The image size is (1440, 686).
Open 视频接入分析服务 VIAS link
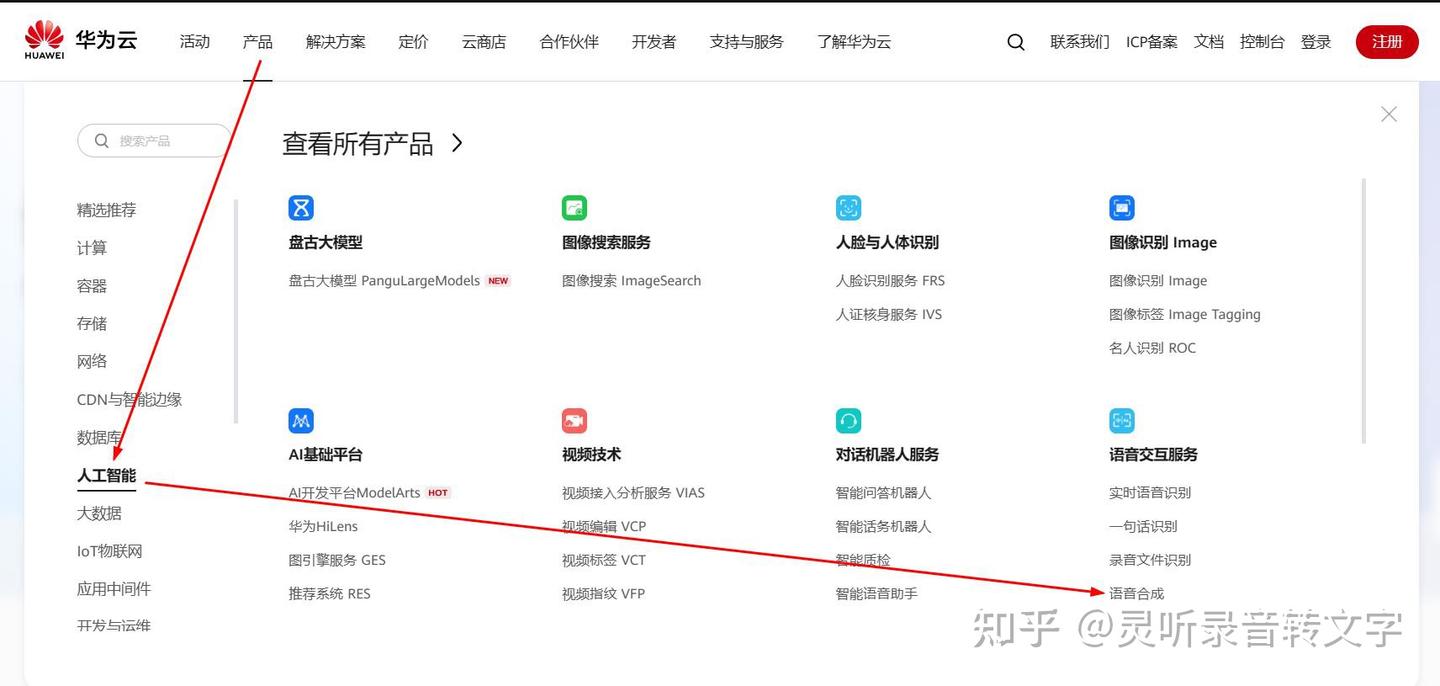pos(634,493)
